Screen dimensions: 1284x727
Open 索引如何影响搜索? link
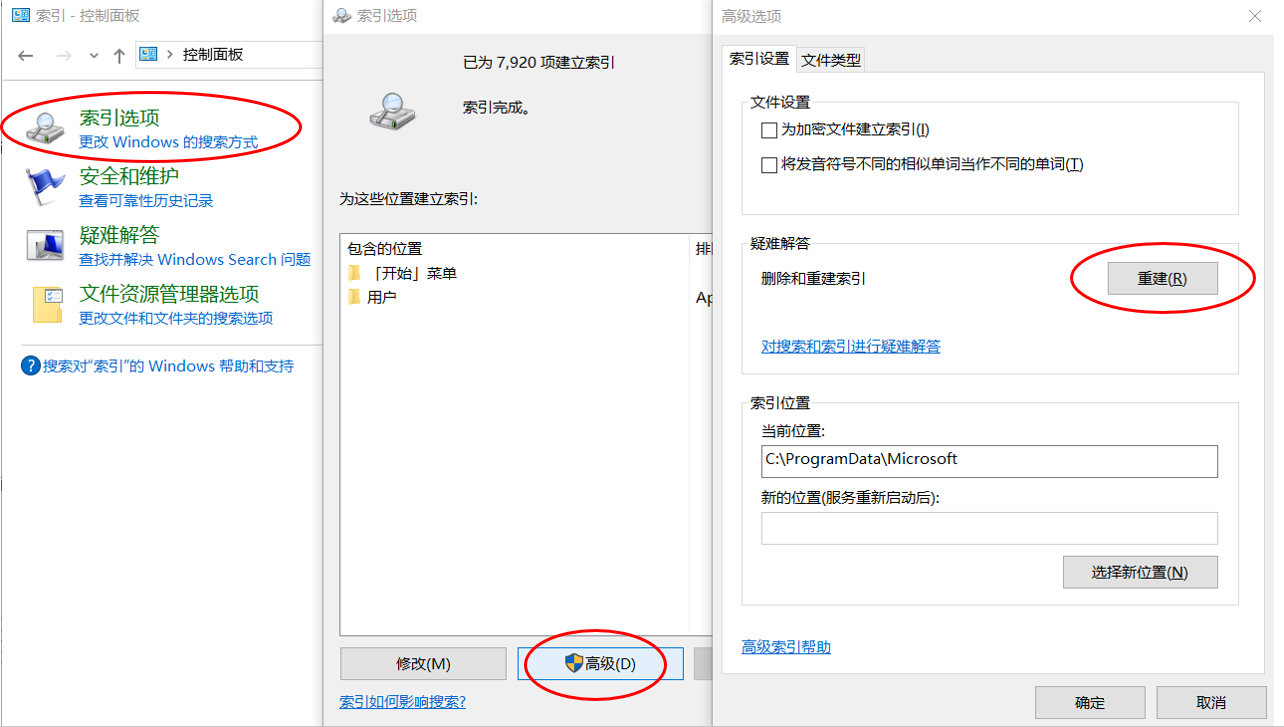point(403,702)
